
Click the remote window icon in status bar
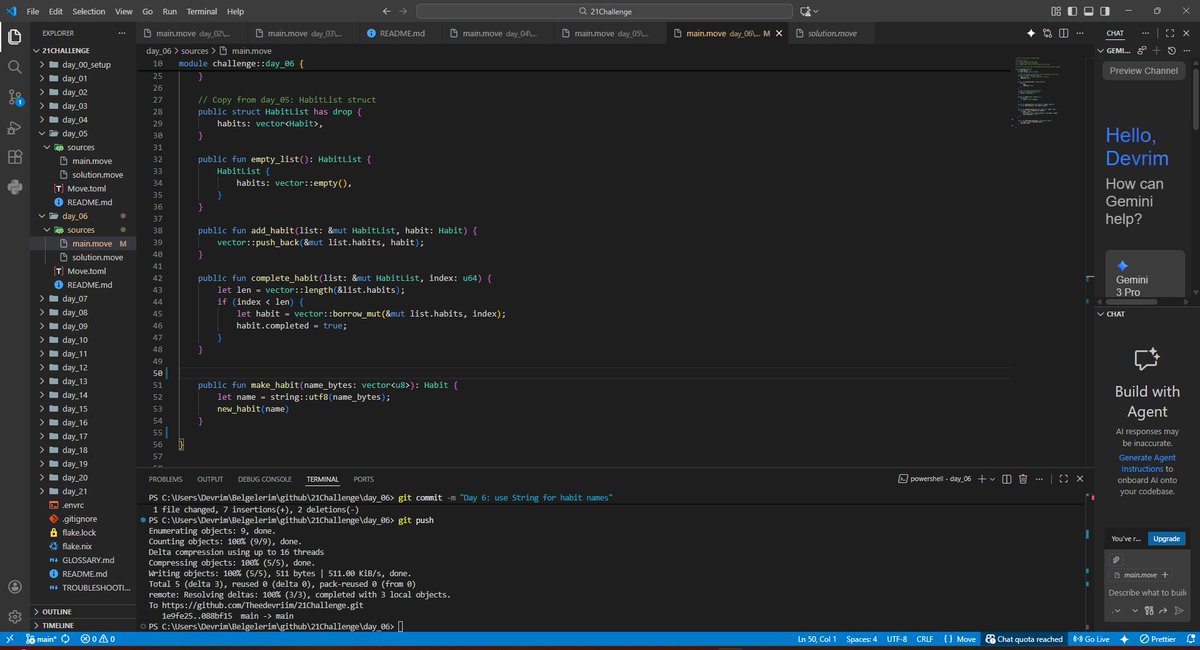9,639
